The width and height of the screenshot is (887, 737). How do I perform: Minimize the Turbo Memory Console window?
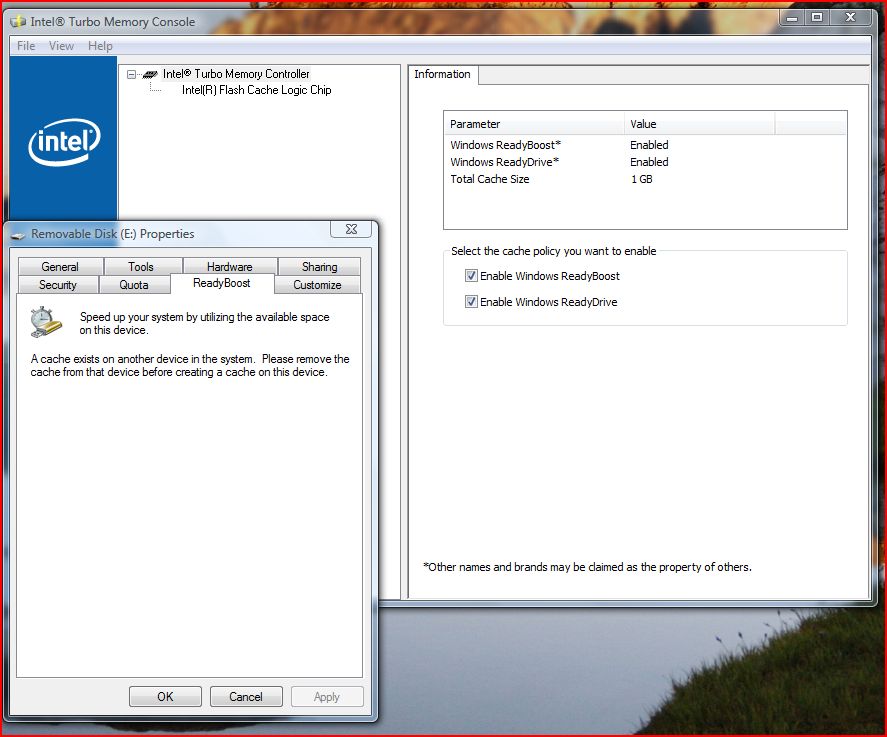[x=792, y=18]
